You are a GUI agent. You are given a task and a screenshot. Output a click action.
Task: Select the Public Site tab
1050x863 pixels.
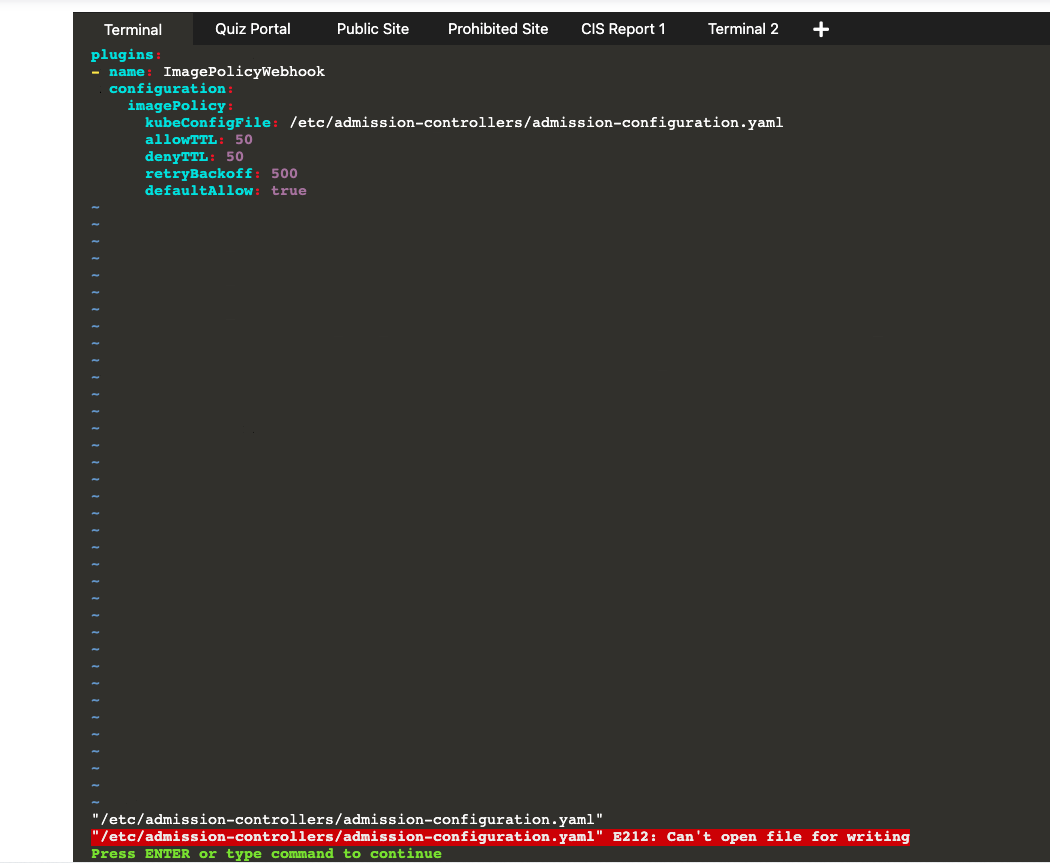coord(373,29)
